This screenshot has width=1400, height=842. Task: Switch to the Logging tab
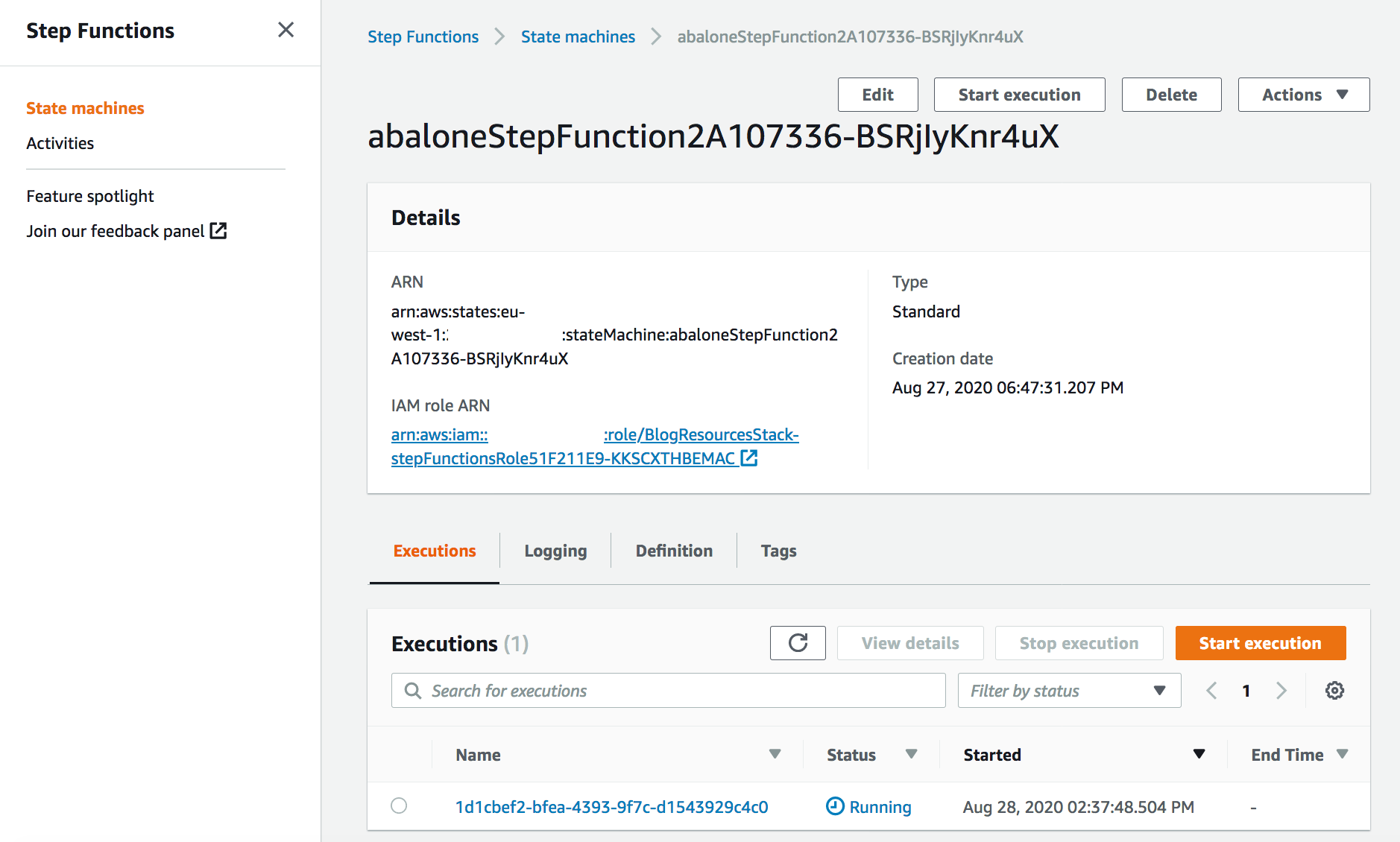pyautogui.click(x=555, y=551)
